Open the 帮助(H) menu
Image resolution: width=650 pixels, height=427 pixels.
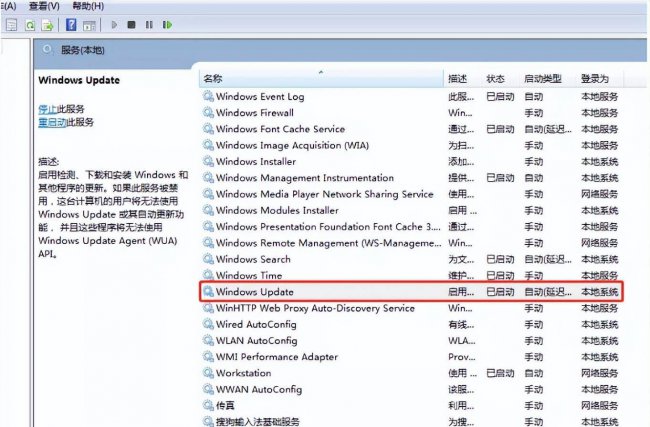88,6
